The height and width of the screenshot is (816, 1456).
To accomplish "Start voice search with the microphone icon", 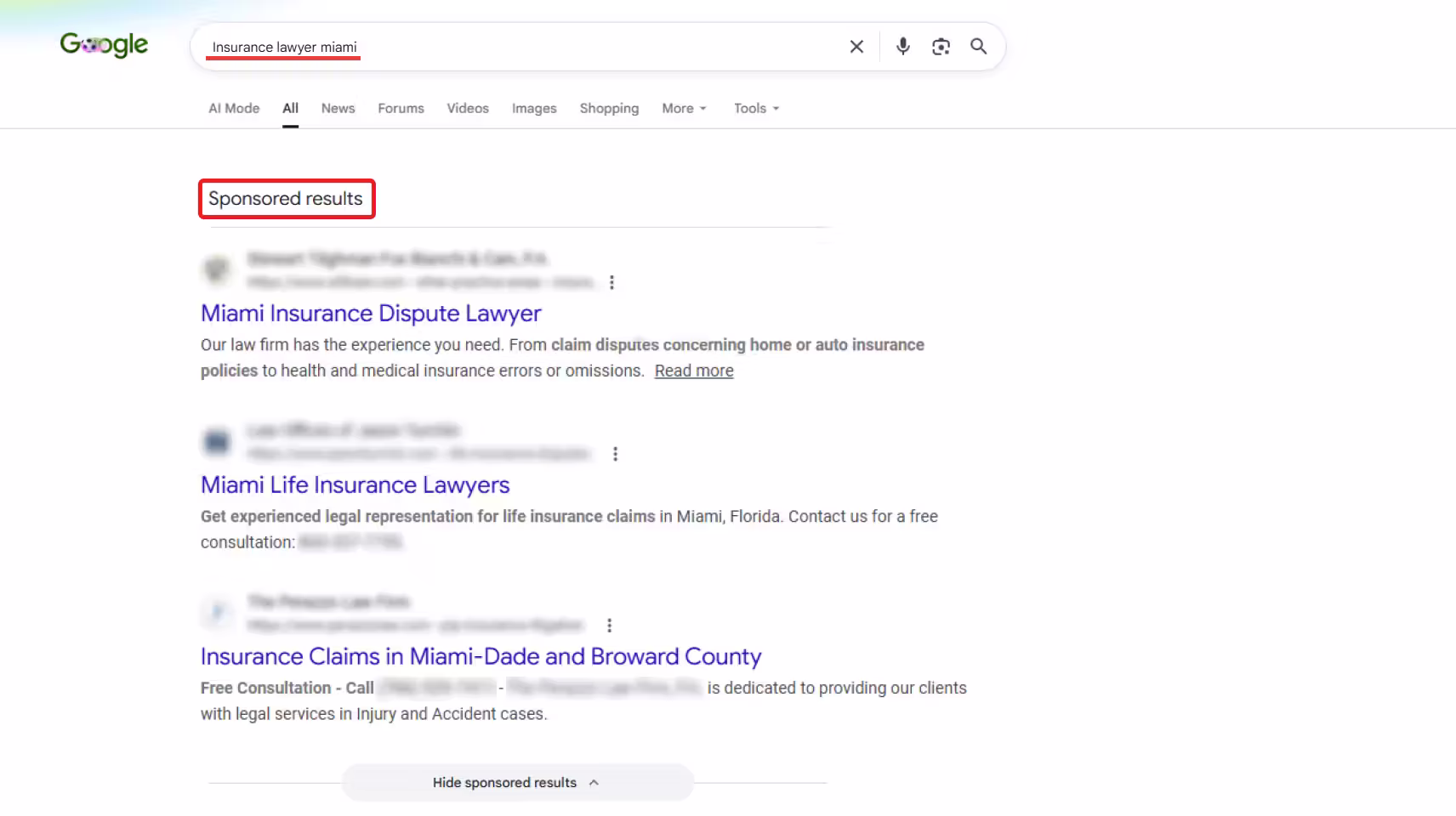I will point(903,47).
